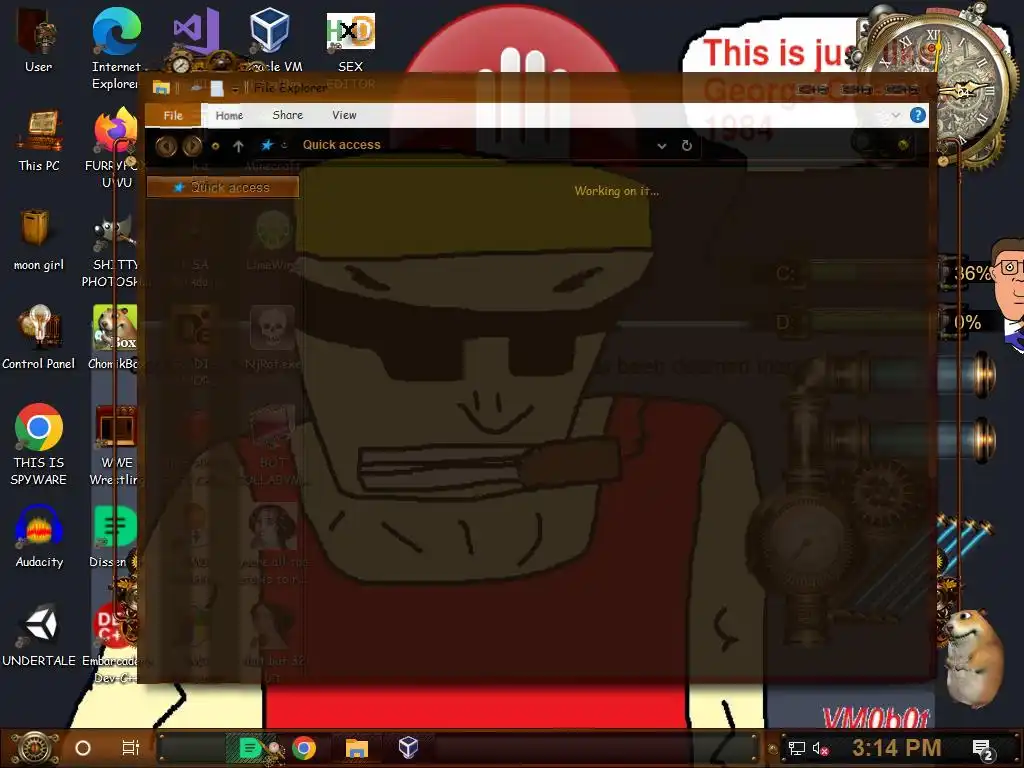Open the File tab in File Explorer
1024x768 pixels.
click(x=173, y=116)
